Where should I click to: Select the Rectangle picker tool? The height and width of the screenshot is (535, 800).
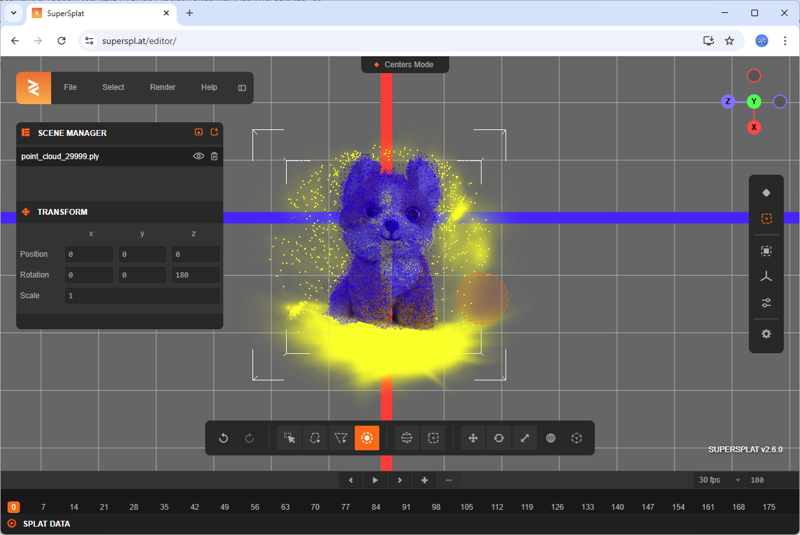coord(289,438)
